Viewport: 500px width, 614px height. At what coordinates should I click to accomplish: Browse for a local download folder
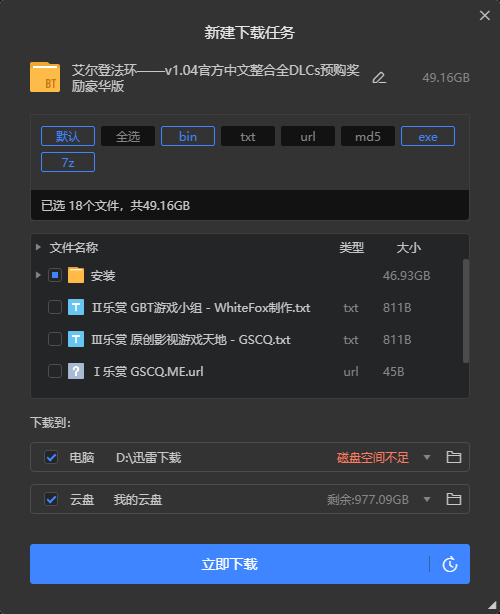click(454, 457)
